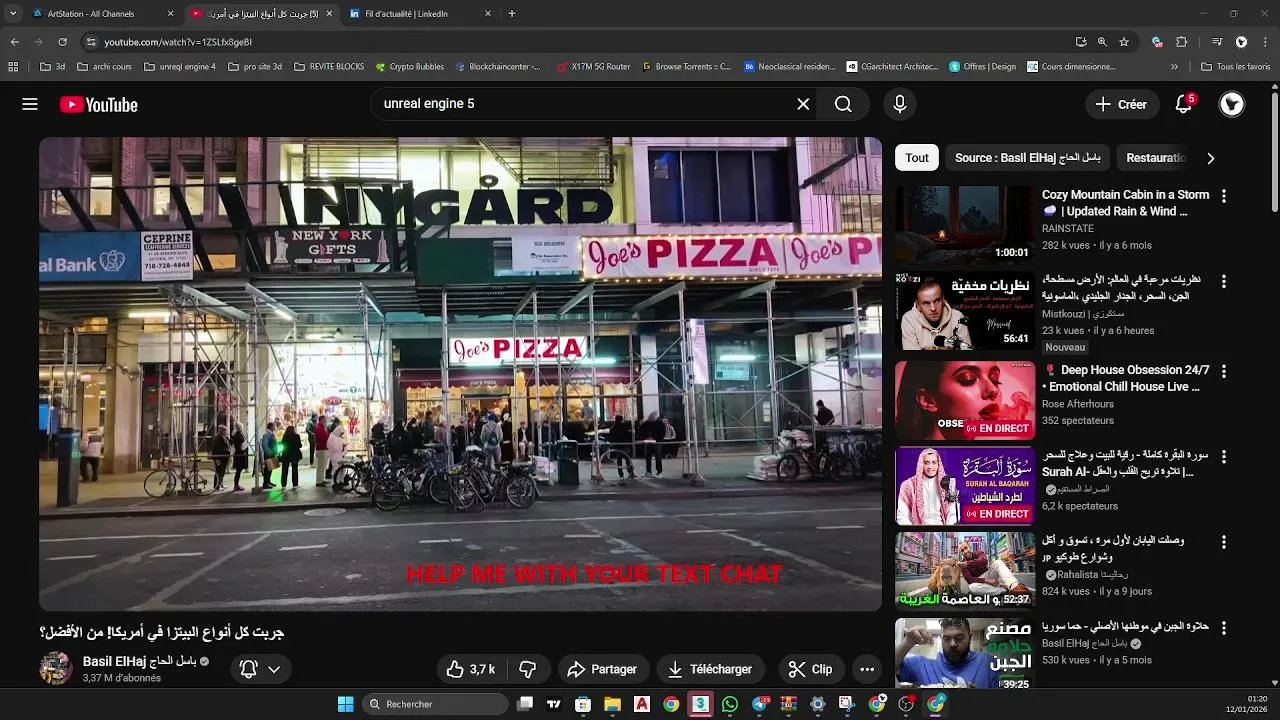Go back in browser history
1280x720 pixels.
(14, 42)
